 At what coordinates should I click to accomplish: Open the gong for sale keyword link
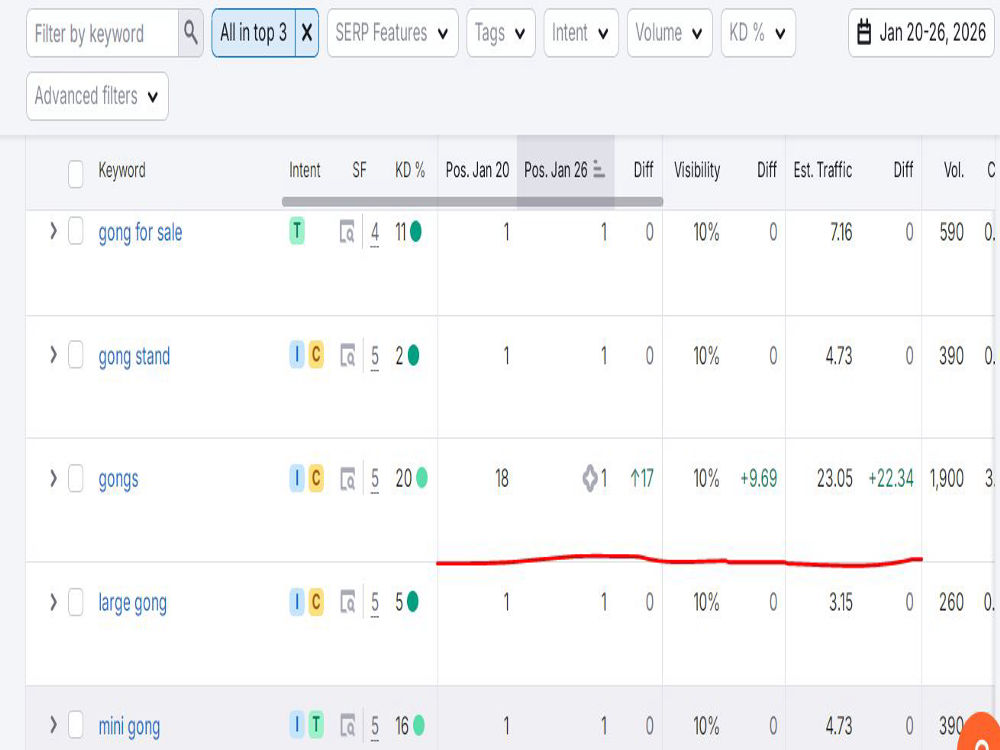coord(140,233)
